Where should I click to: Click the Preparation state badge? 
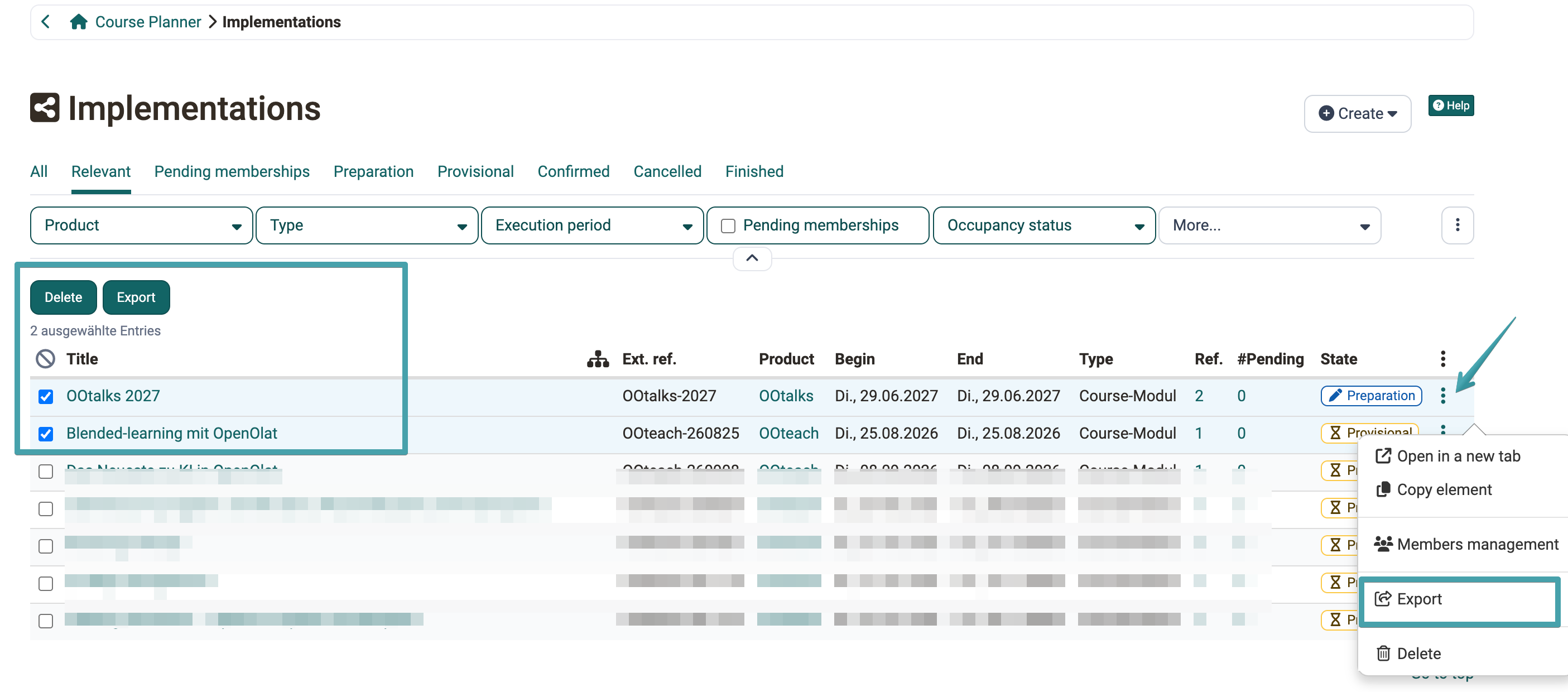[x=1371, y=396]
